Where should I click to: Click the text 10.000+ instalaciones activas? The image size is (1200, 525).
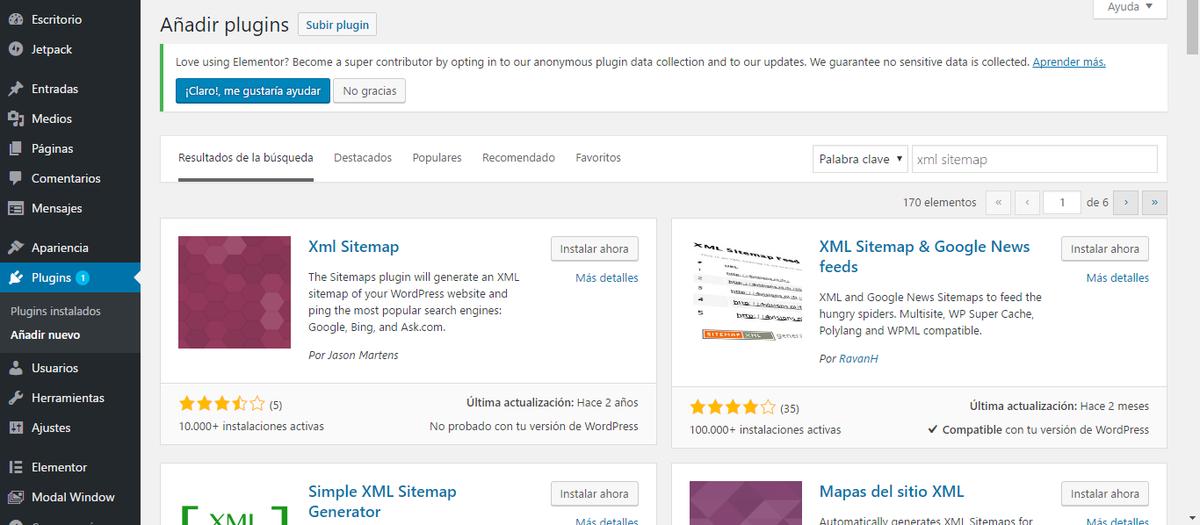[x=251, y=426]
